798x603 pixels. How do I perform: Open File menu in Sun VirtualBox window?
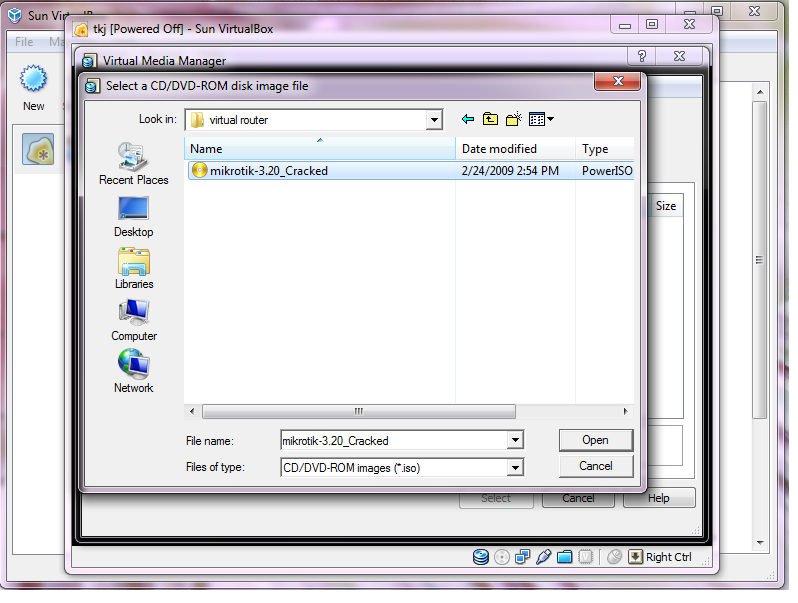point(24,42)
